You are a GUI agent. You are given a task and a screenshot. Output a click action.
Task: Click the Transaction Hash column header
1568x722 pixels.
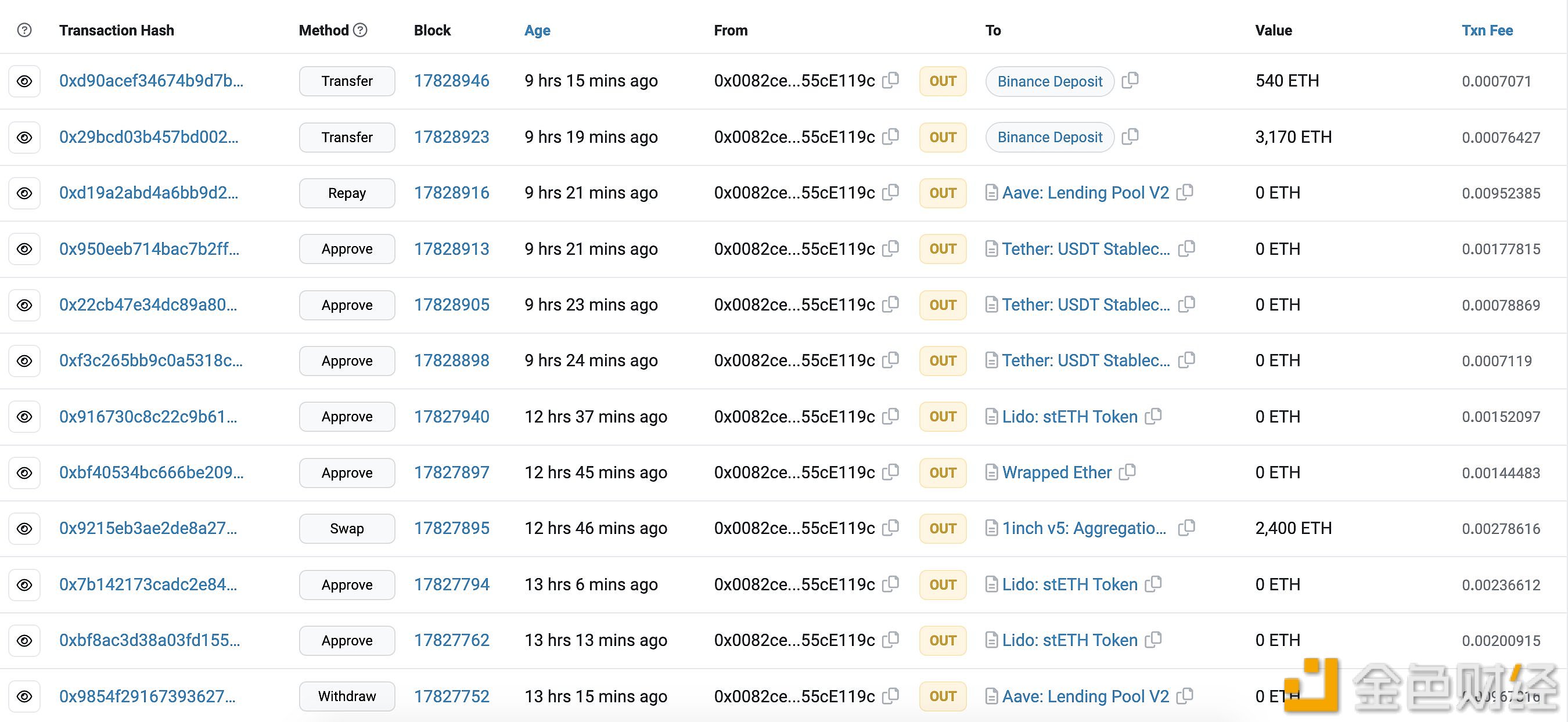click(116, 30)
